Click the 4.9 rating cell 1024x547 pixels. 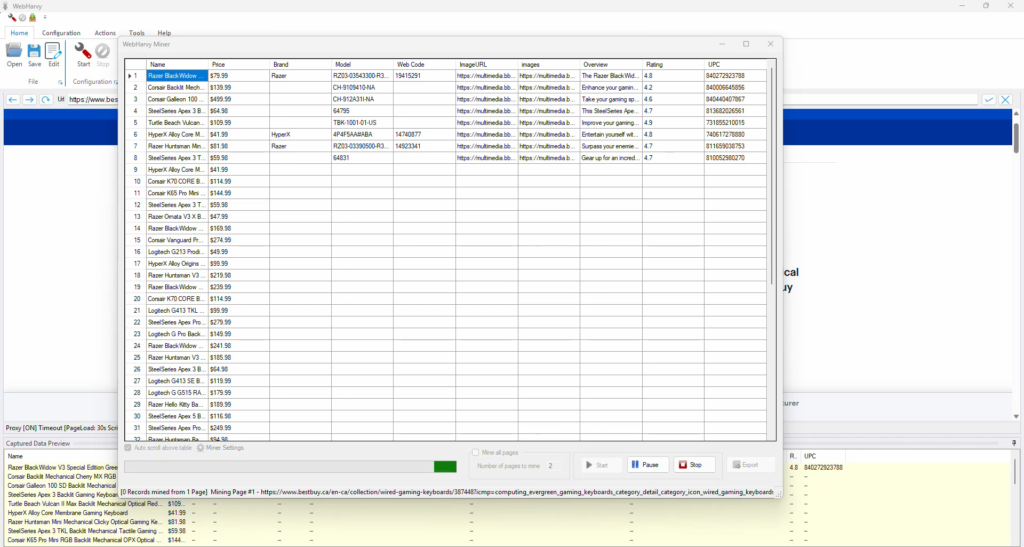coord(673,123)
